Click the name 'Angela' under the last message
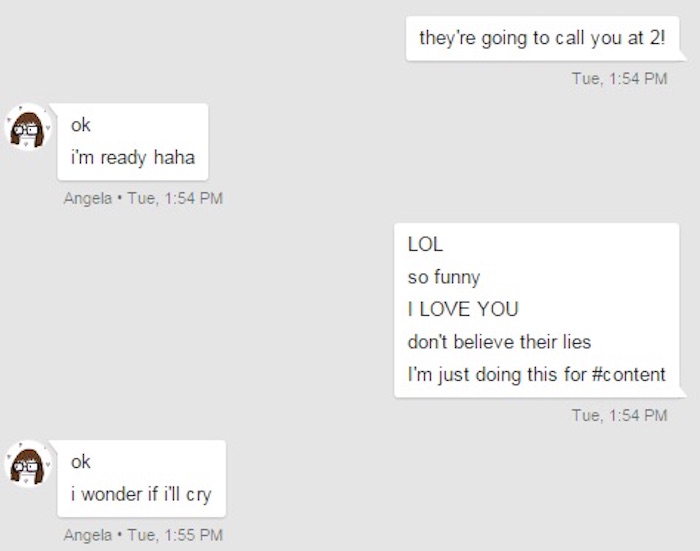 pos(88,535)
